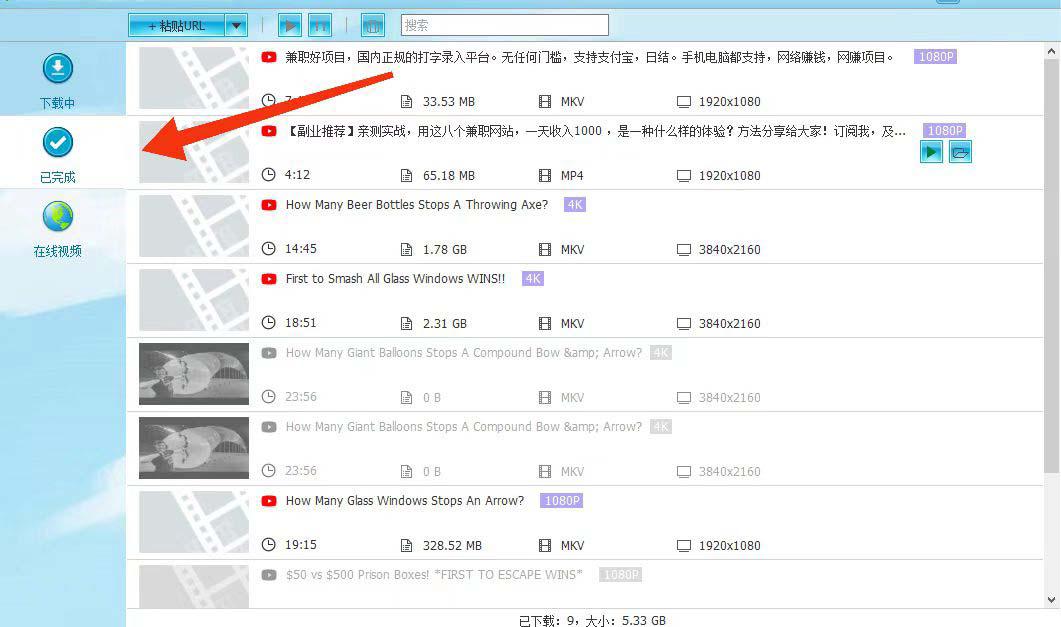
Task: Select the First to Smash All Glass Windows title
Action: [x=395, y=279]
